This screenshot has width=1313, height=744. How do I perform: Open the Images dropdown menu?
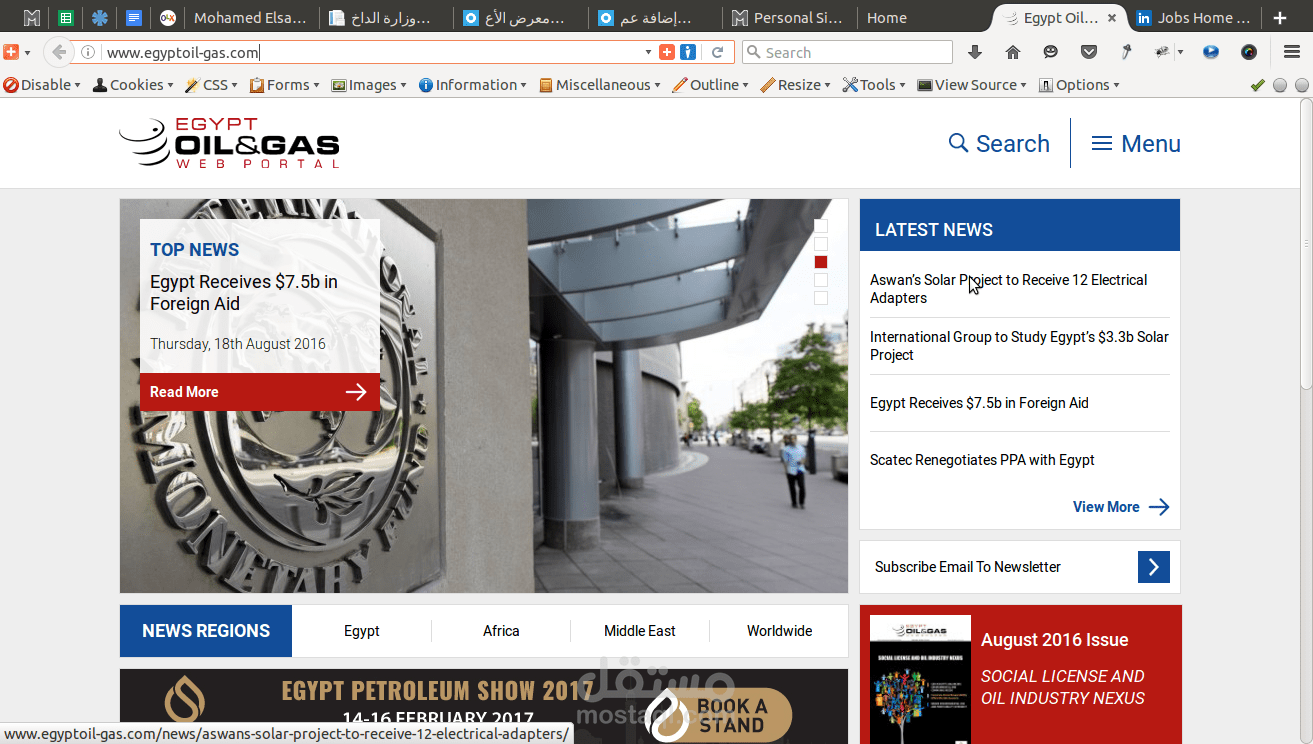coord(369,85)
